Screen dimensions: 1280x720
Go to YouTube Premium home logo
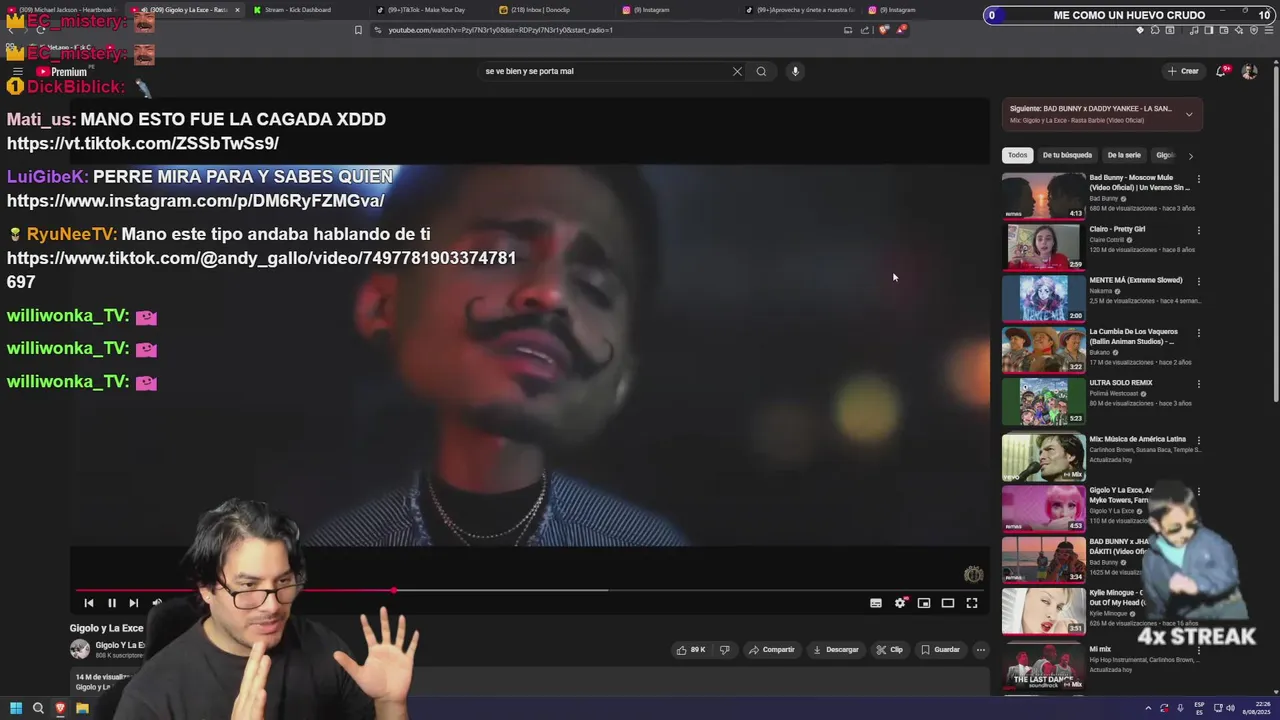coord(62,72)
